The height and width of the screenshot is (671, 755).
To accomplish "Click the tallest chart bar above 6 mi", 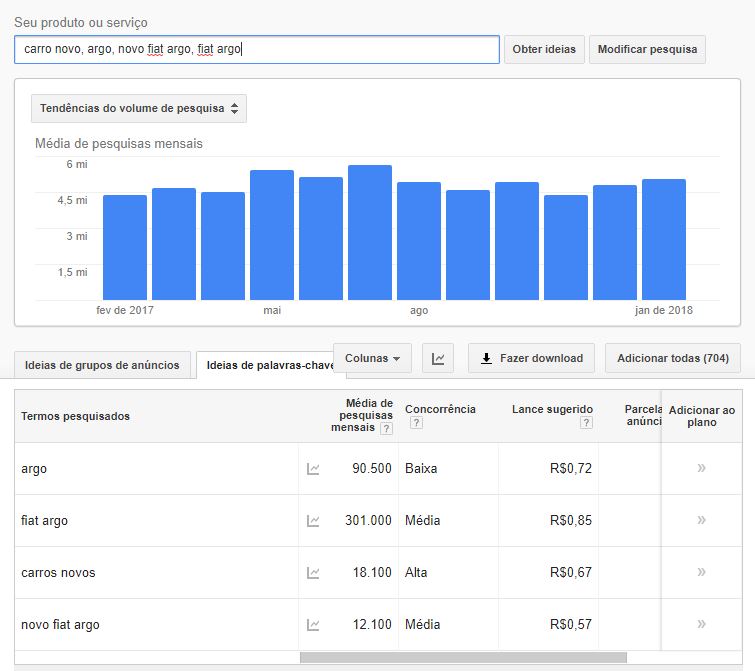I will click(370, 232).
